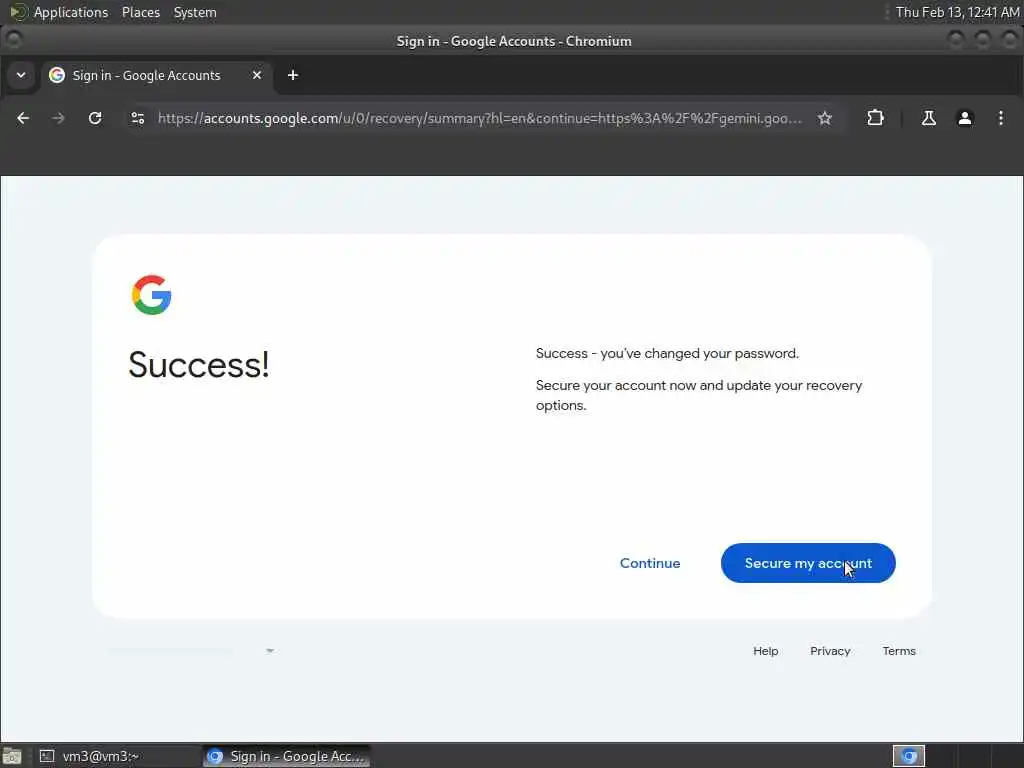1024x768 pixels.
Task: Bookmark this page with the star icon
Action: [825, 118]
